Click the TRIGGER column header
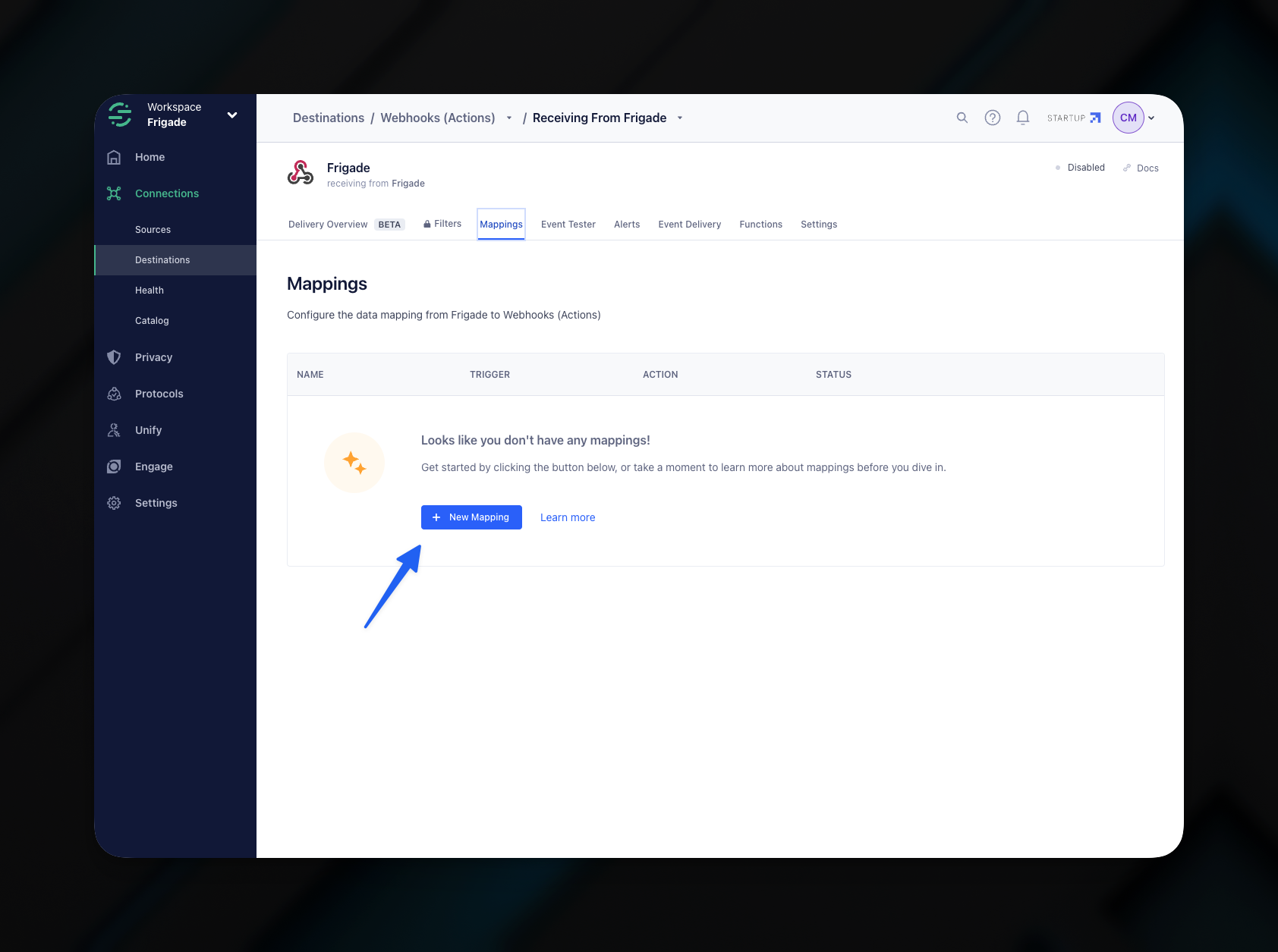 coord(489,375)
